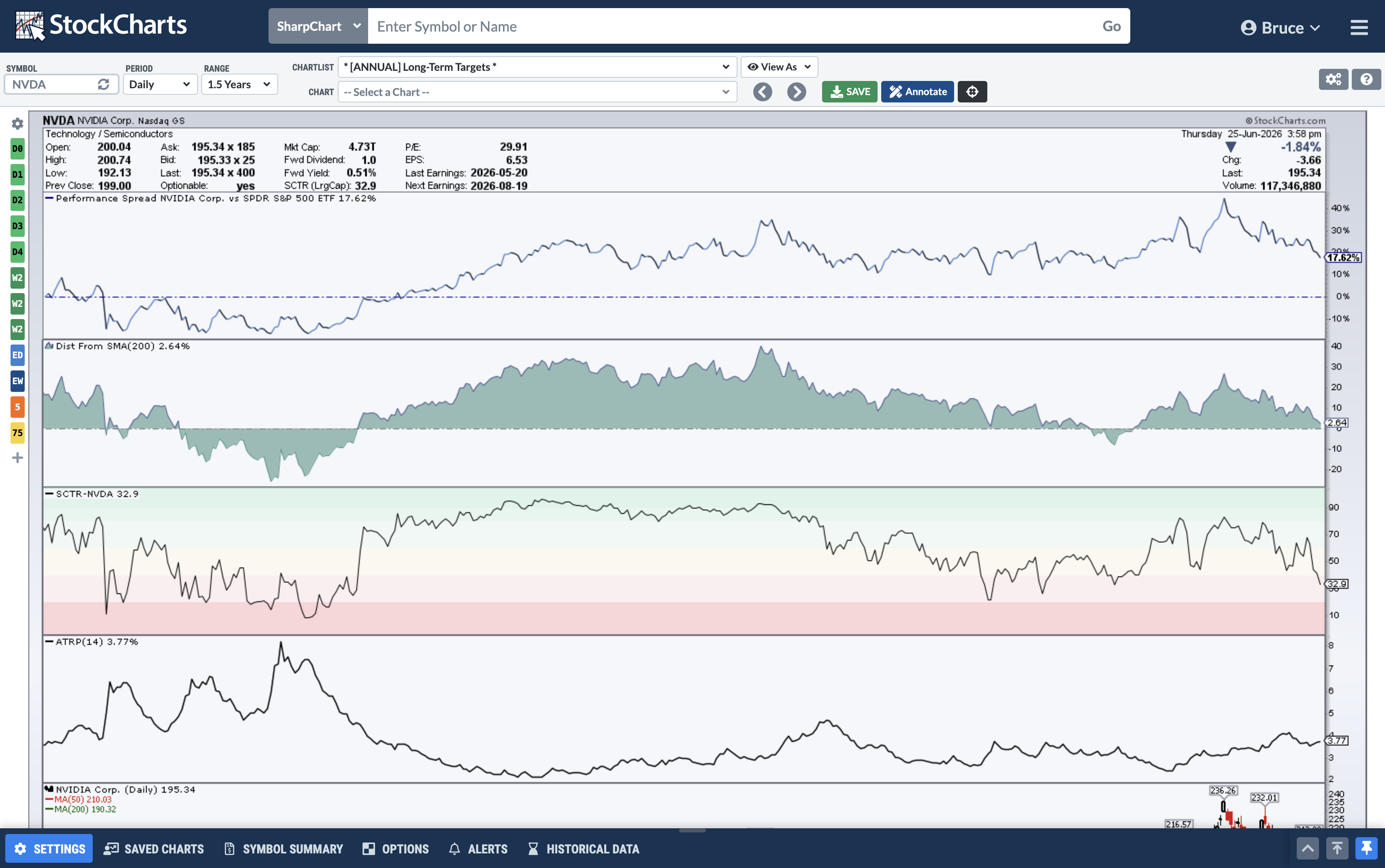This screenshot has height=868, width=1385.
Task: Open the SYMBOL SUMMARY tab
Action: (x=283, y=849)
